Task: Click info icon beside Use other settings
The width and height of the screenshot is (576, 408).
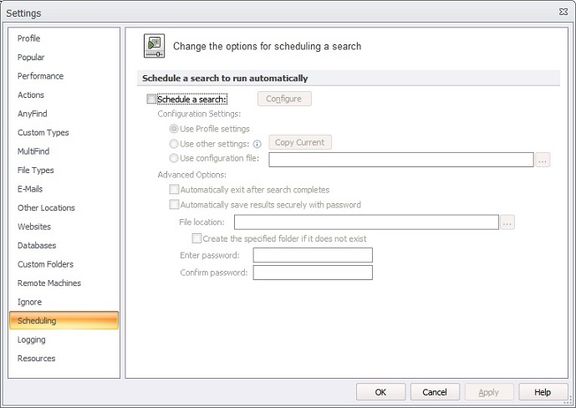Action: pos(257,144)
